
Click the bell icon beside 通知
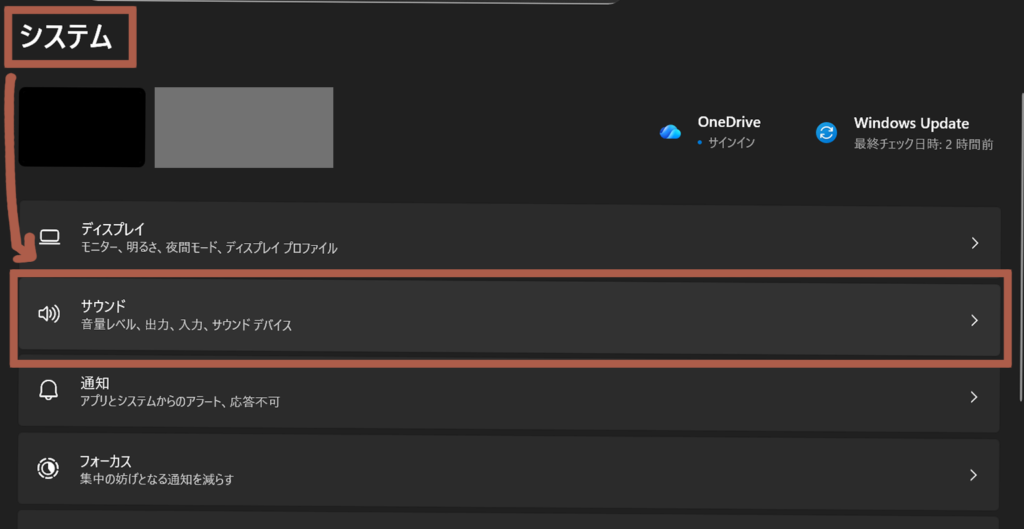point(49,391)
